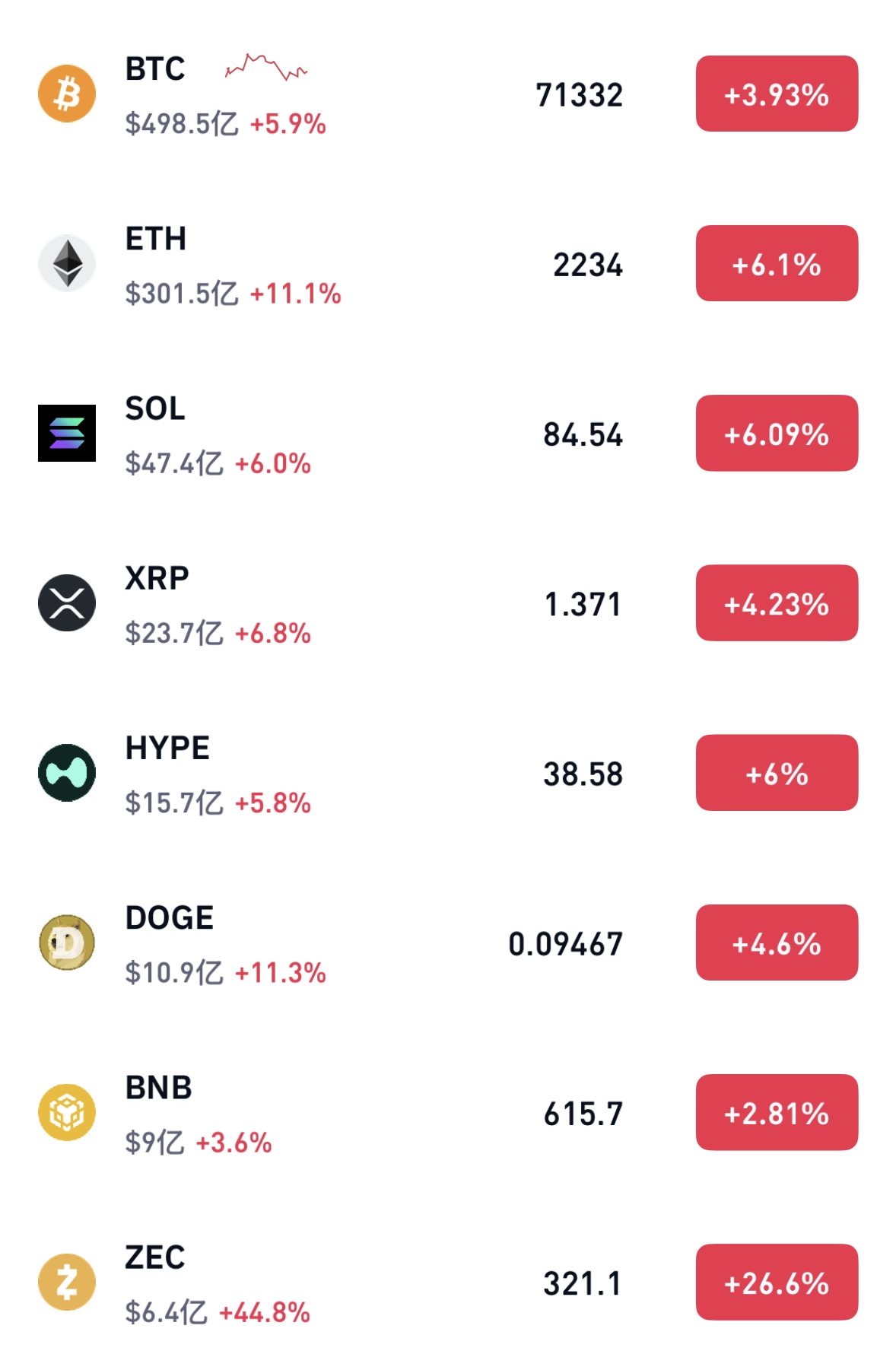Tap the BNB yellow cube icon
This screenshot has width=896, height=1370.
pos(67,1112)
